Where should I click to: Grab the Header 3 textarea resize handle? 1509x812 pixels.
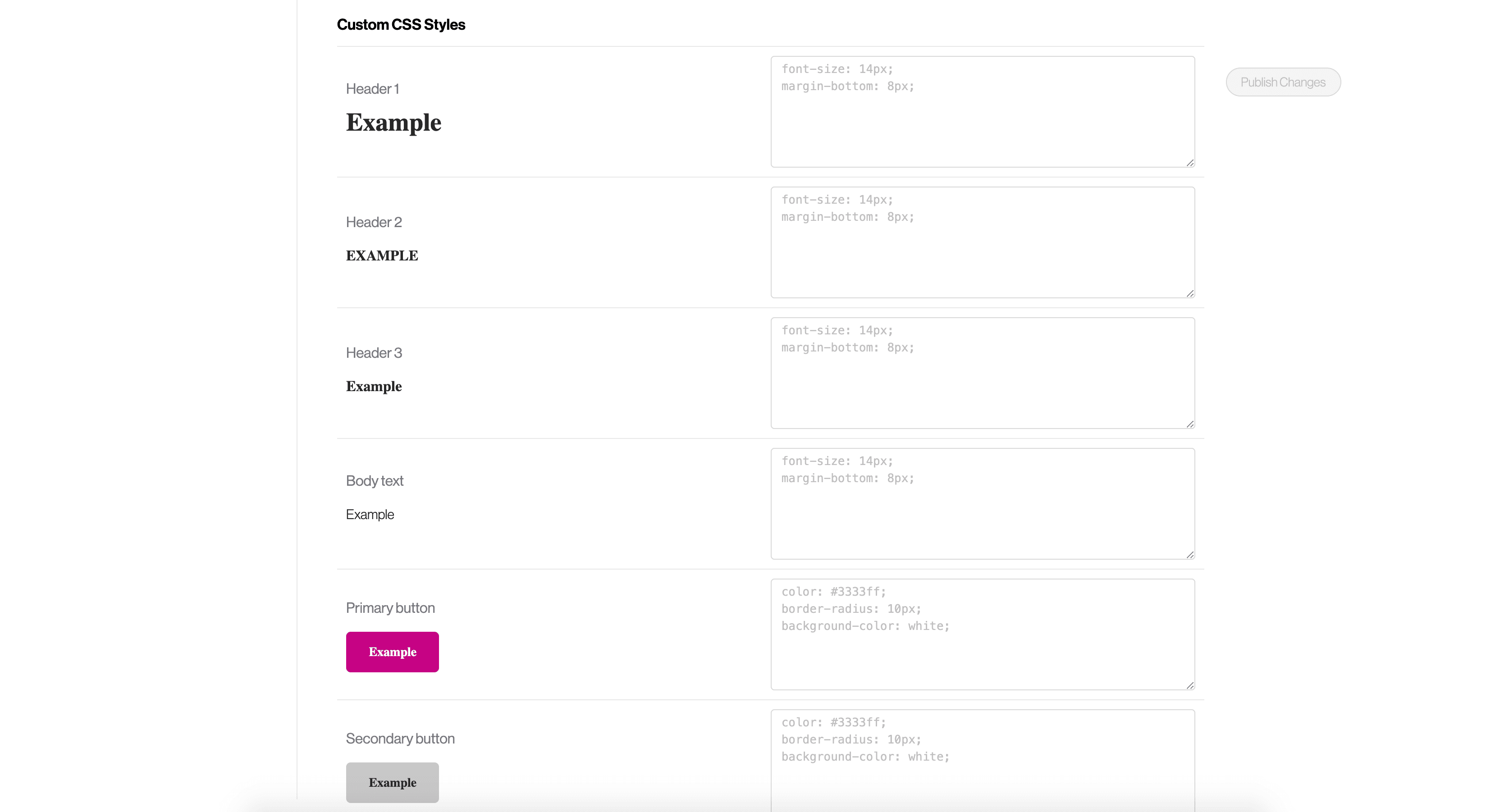[x=1190, y=424]
